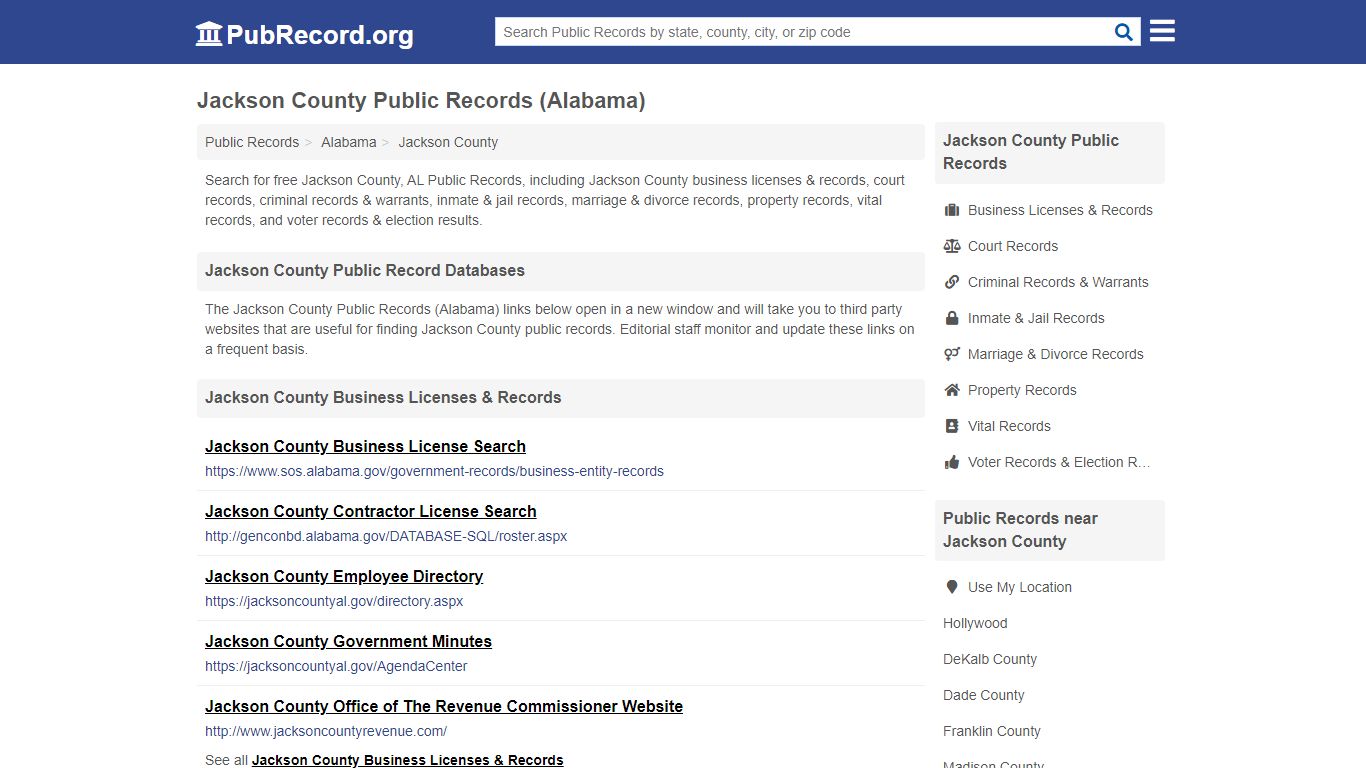Open Jackson County Contractor License Search
1366x768 pixels.
click(x=371, y=511)
